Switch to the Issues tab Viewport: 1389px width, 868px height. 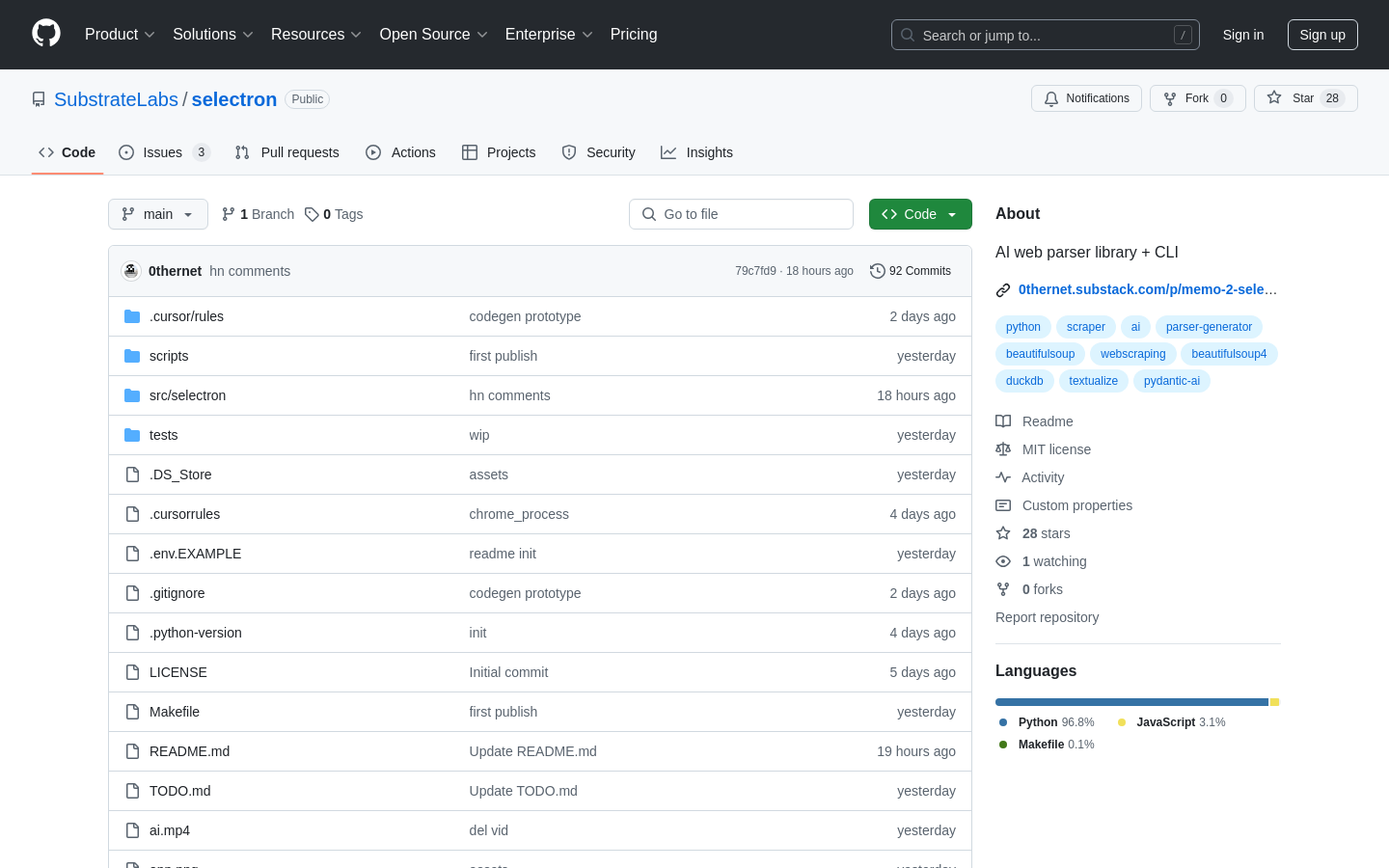pyautogui.click(x=164, y=152)
